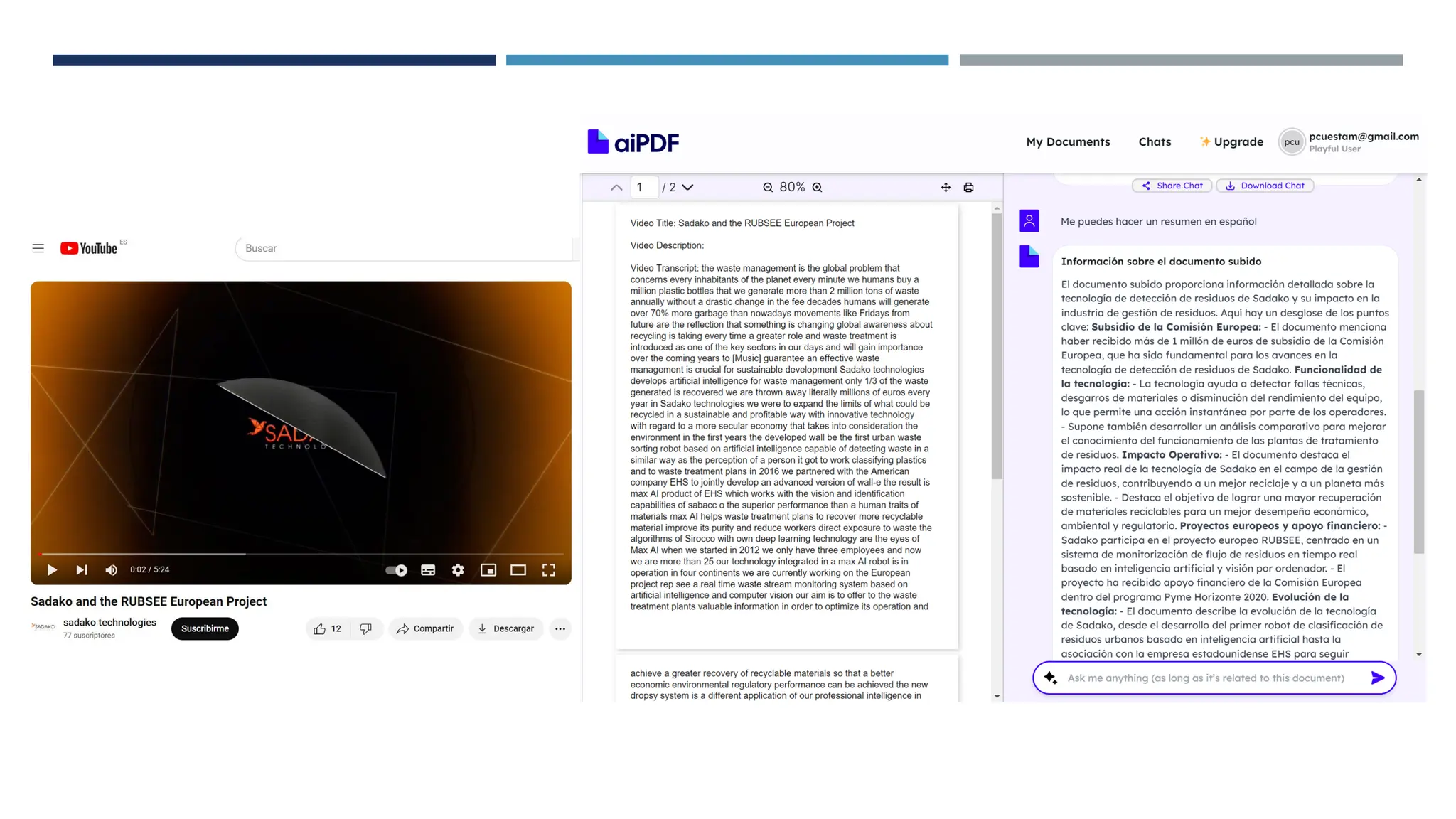
Task: Zoom in on the PDF document
Action: 818,188
